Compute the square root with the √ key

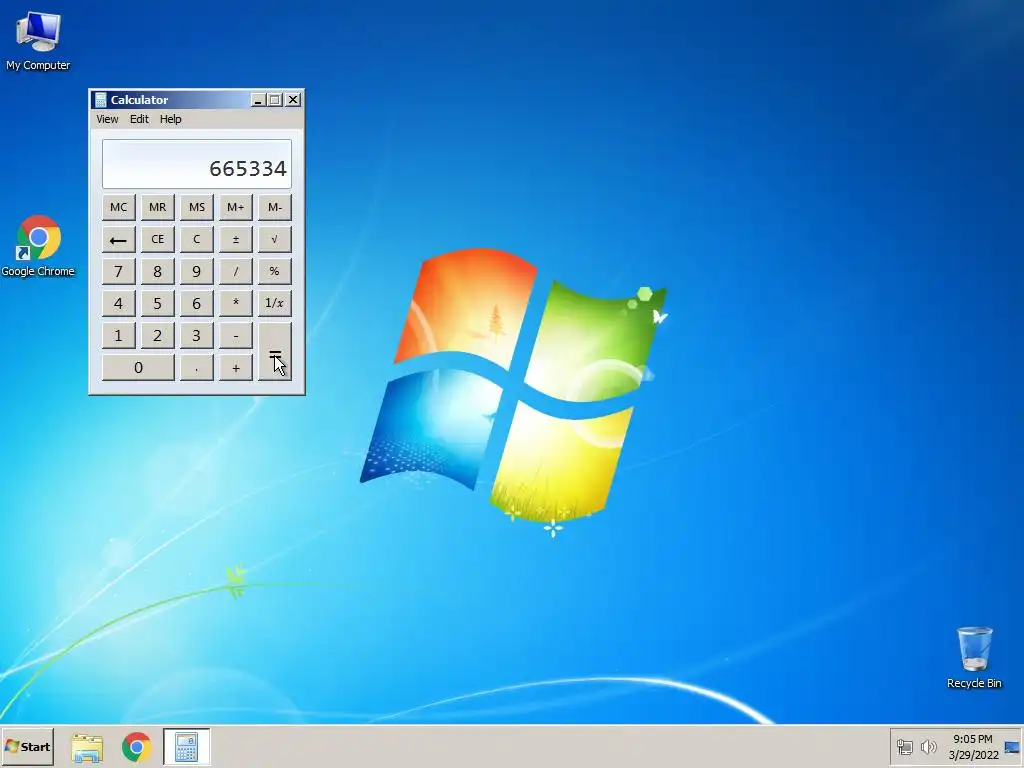pos(274,240)
